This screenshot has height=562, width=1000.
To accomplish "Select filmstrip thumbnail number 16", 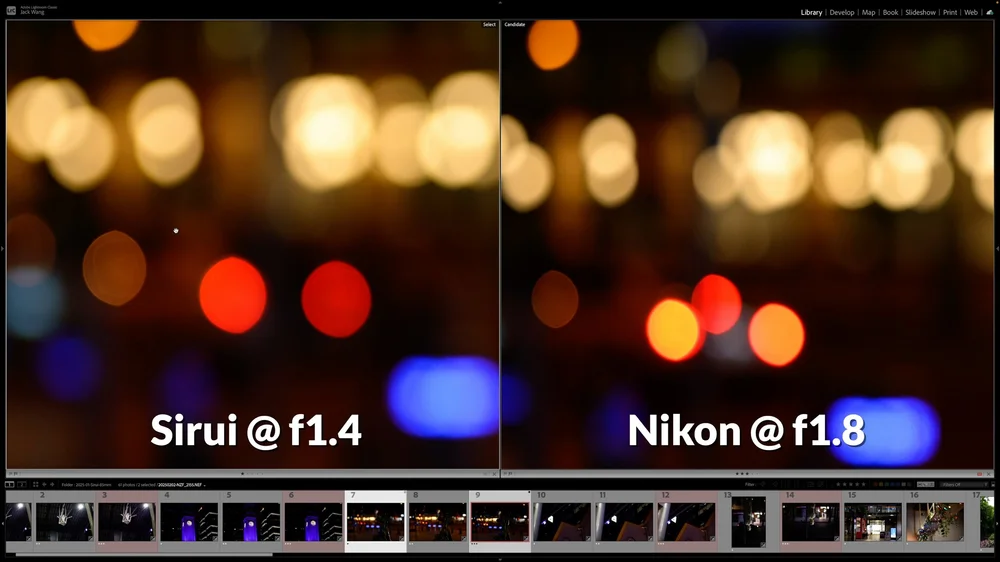I will click(x=935, y=521).
